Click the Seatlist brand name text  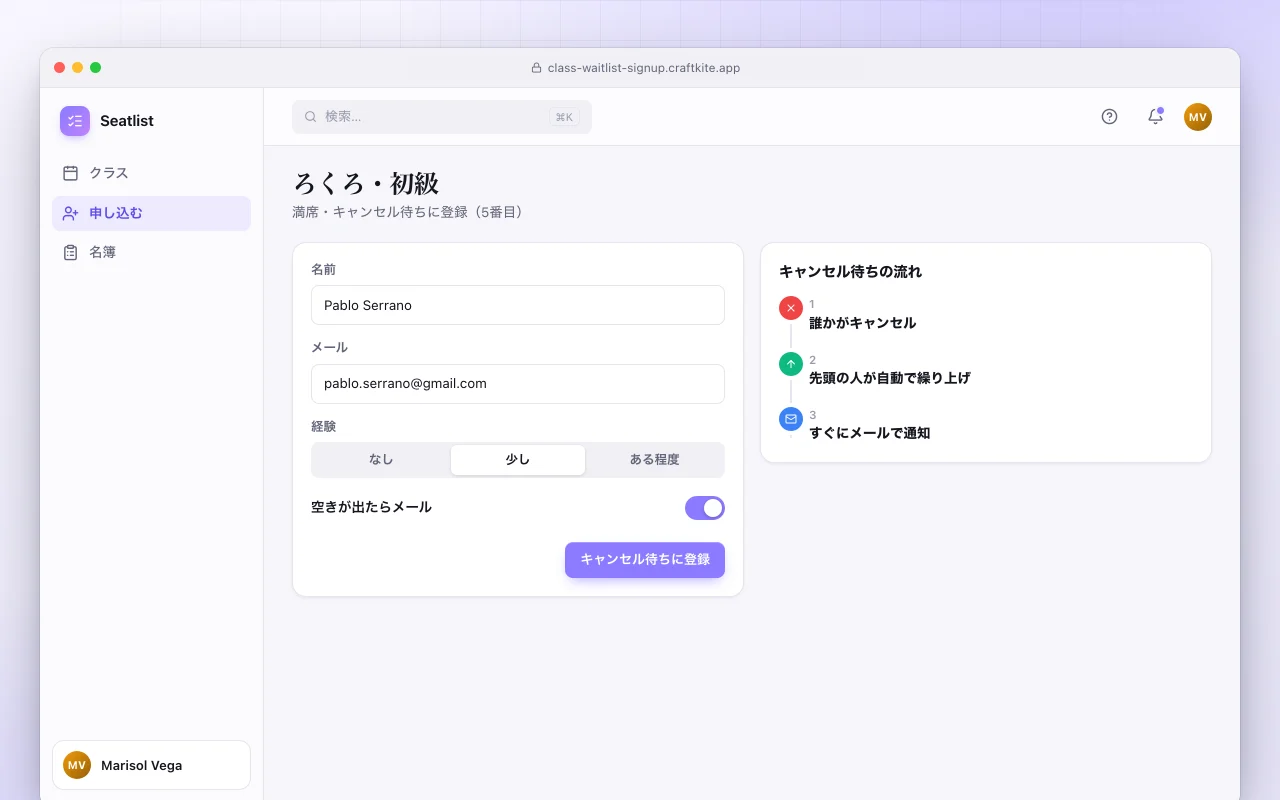(127, 121)
